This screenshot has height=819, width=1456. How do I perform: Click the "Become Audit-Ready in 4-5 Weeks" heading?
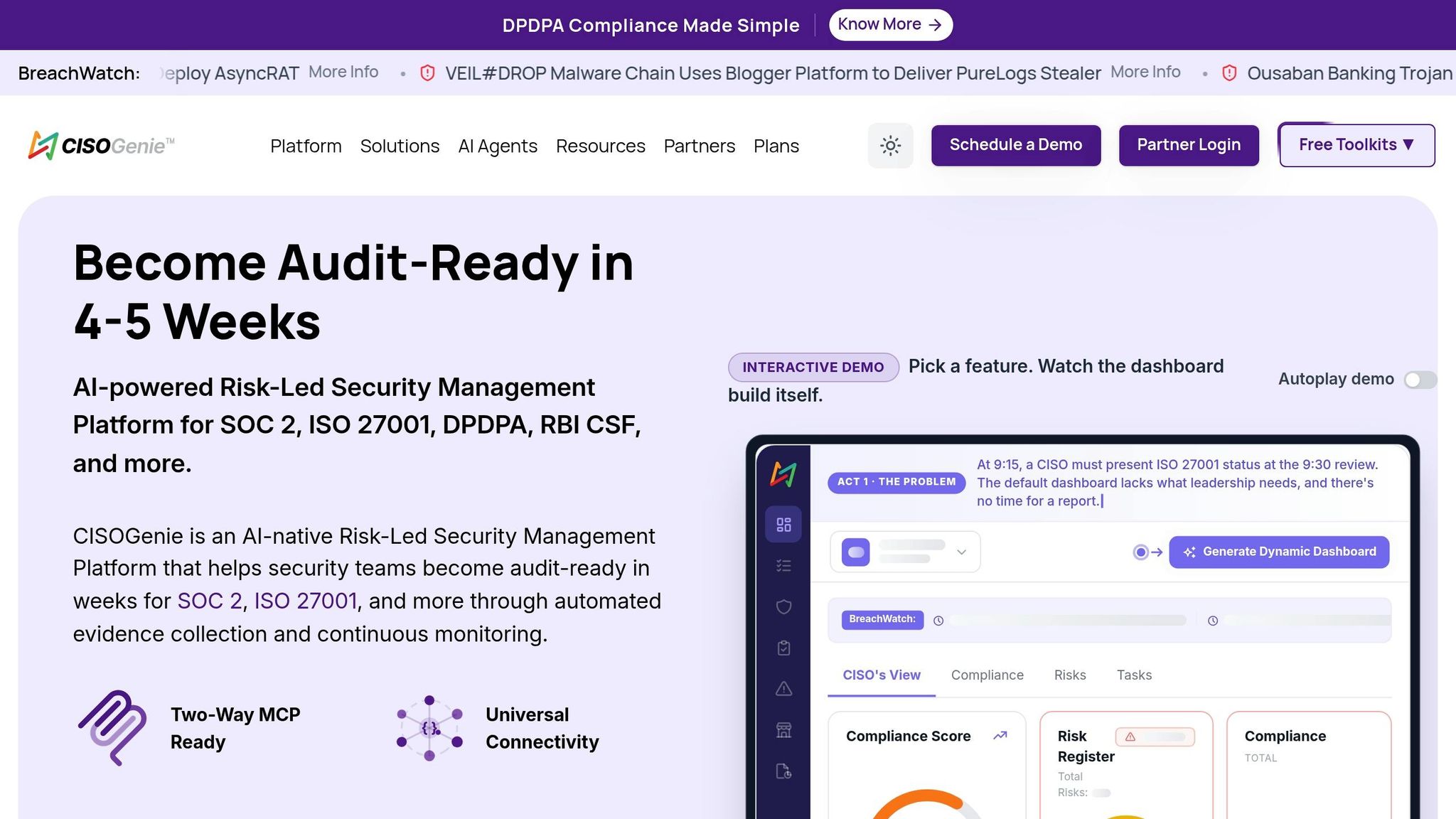[353, 291]
